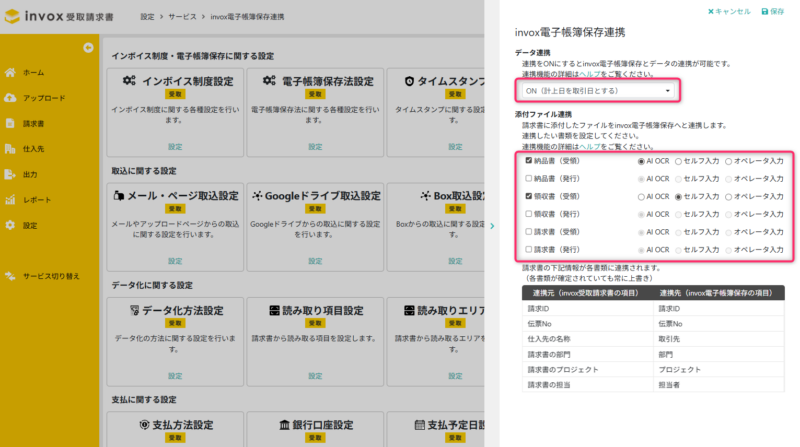The image size is (800, 447).
Task: Click the bank icon on 銀行口座設定 card
Action: 285,425
